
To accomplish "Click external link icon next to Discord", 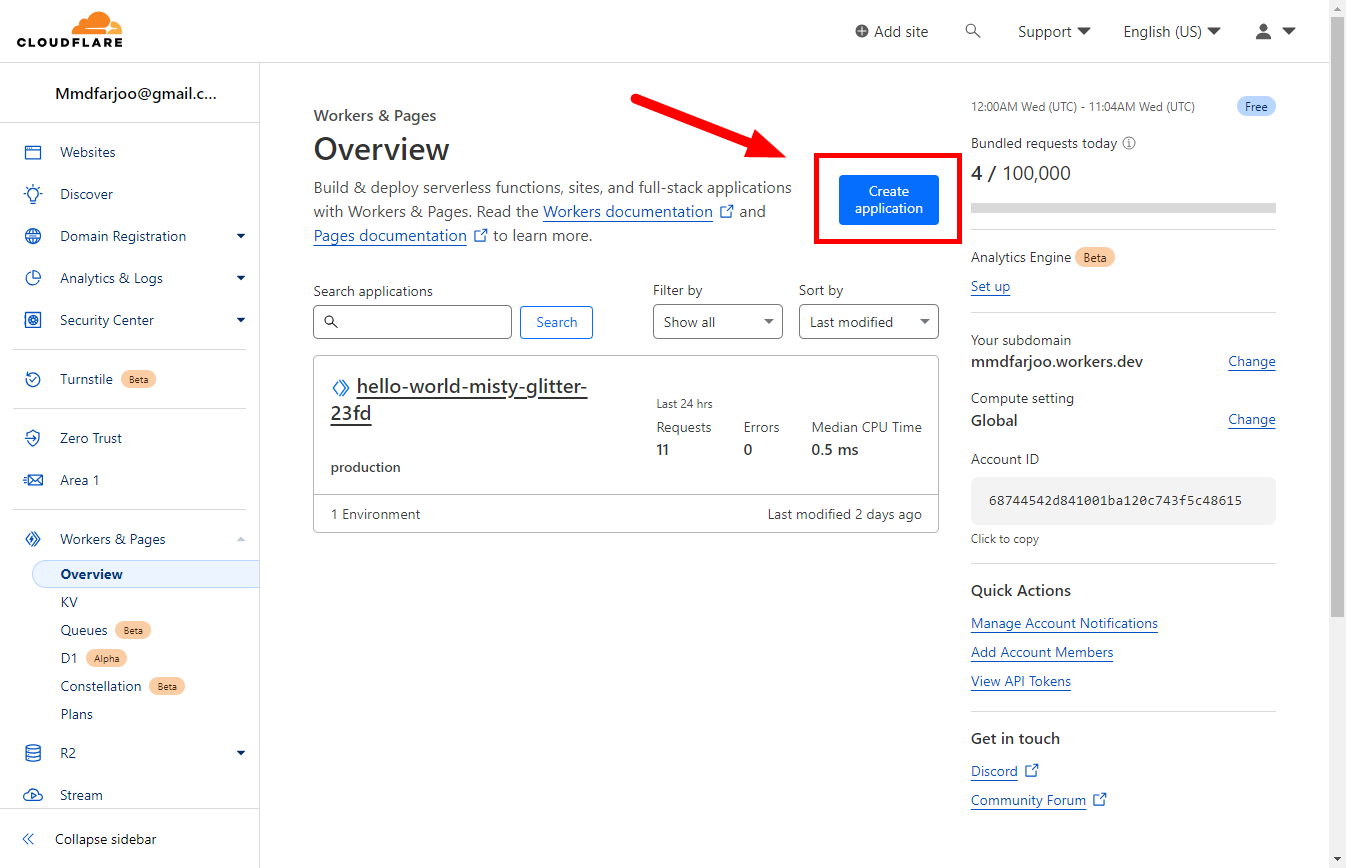I will pos(1032,770).
